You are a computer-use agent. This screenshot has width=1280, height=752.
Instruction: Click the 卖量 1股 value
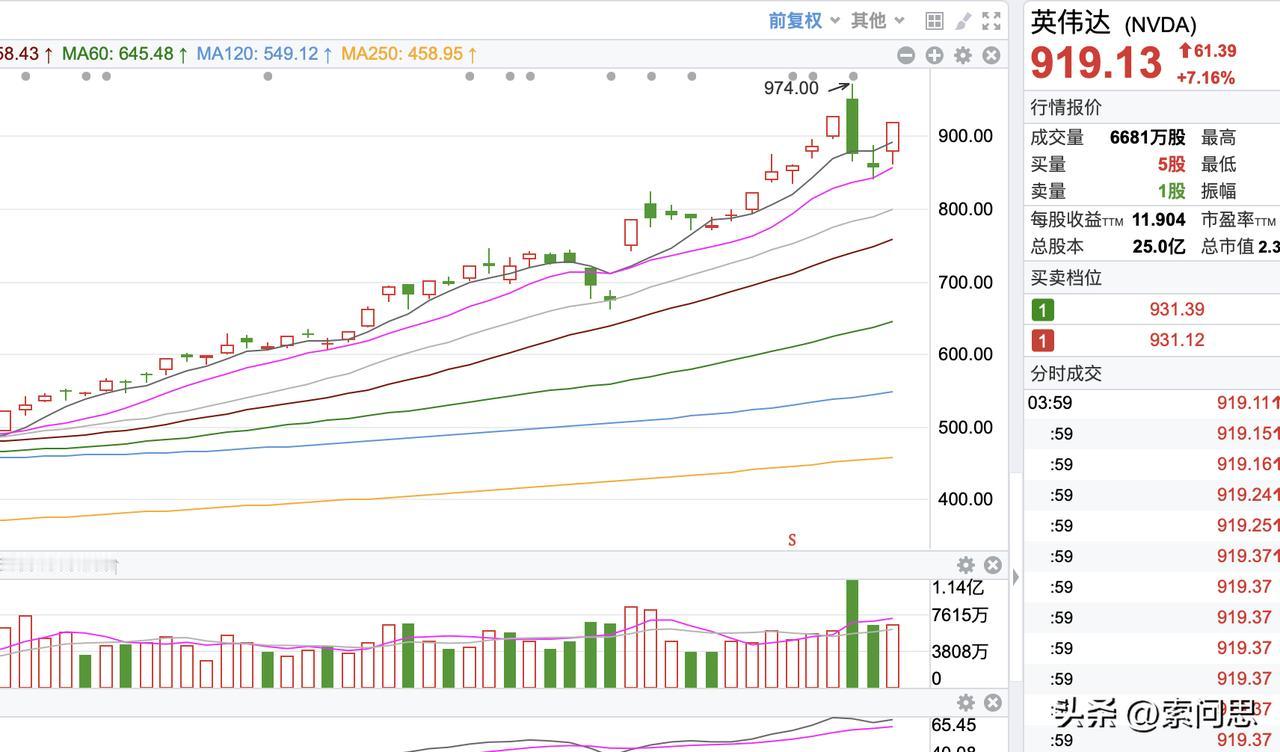[1172, 191]
